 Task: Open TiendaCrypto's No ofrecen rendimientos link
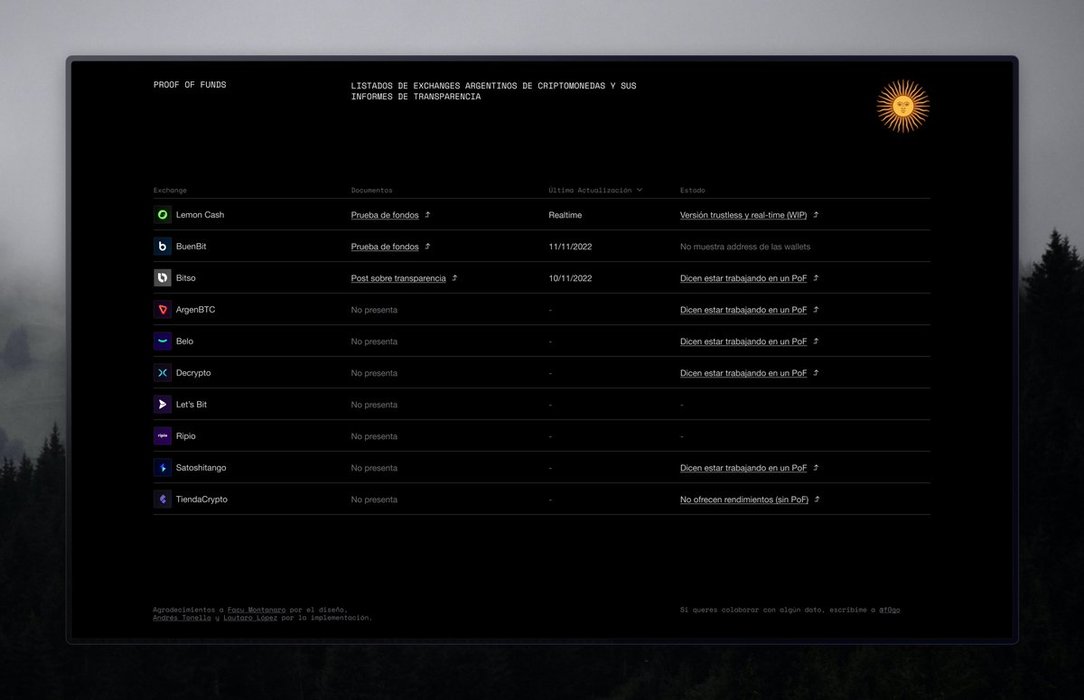744,499
